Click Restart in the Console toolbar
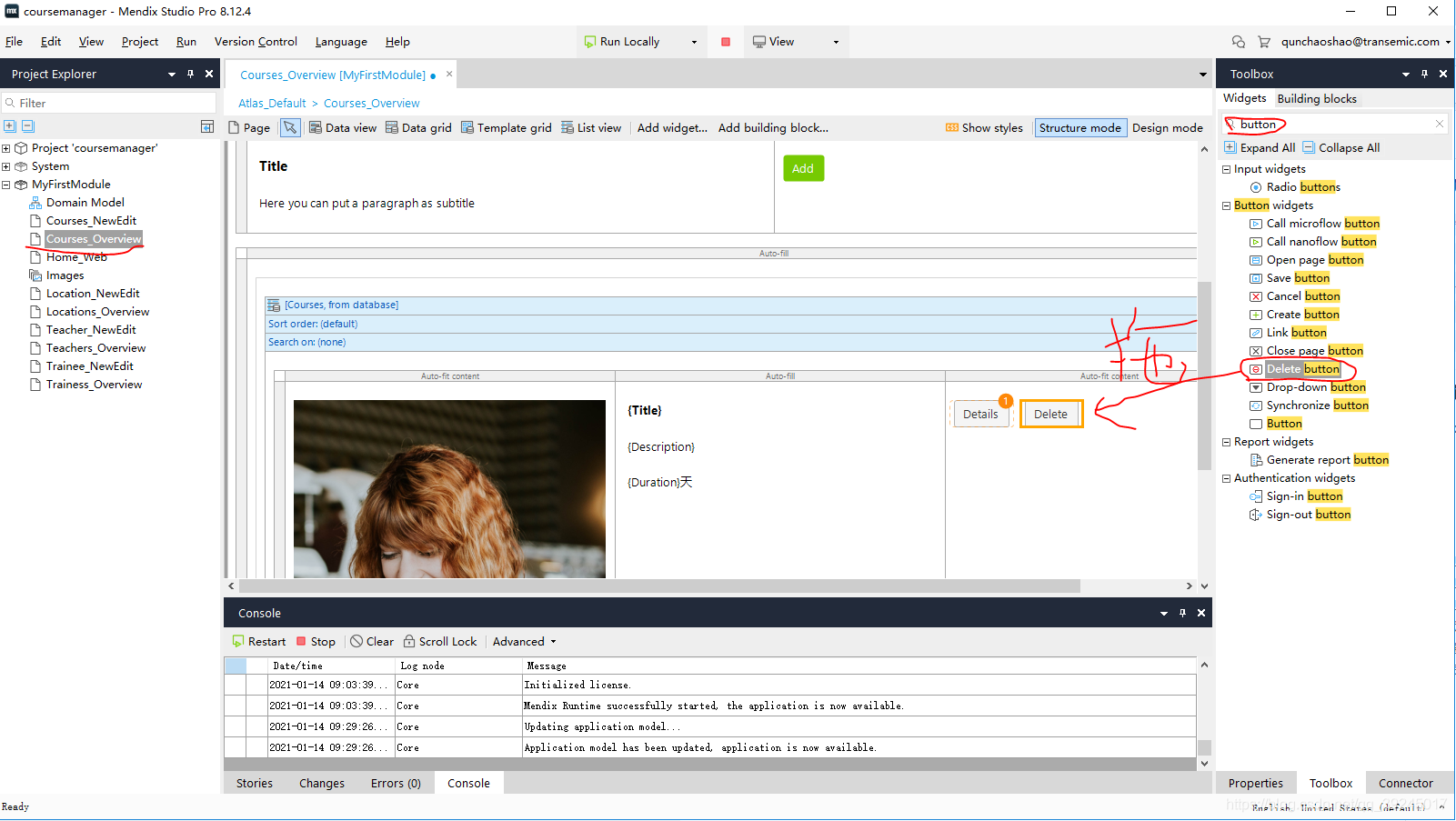 [x=259, y=641]
